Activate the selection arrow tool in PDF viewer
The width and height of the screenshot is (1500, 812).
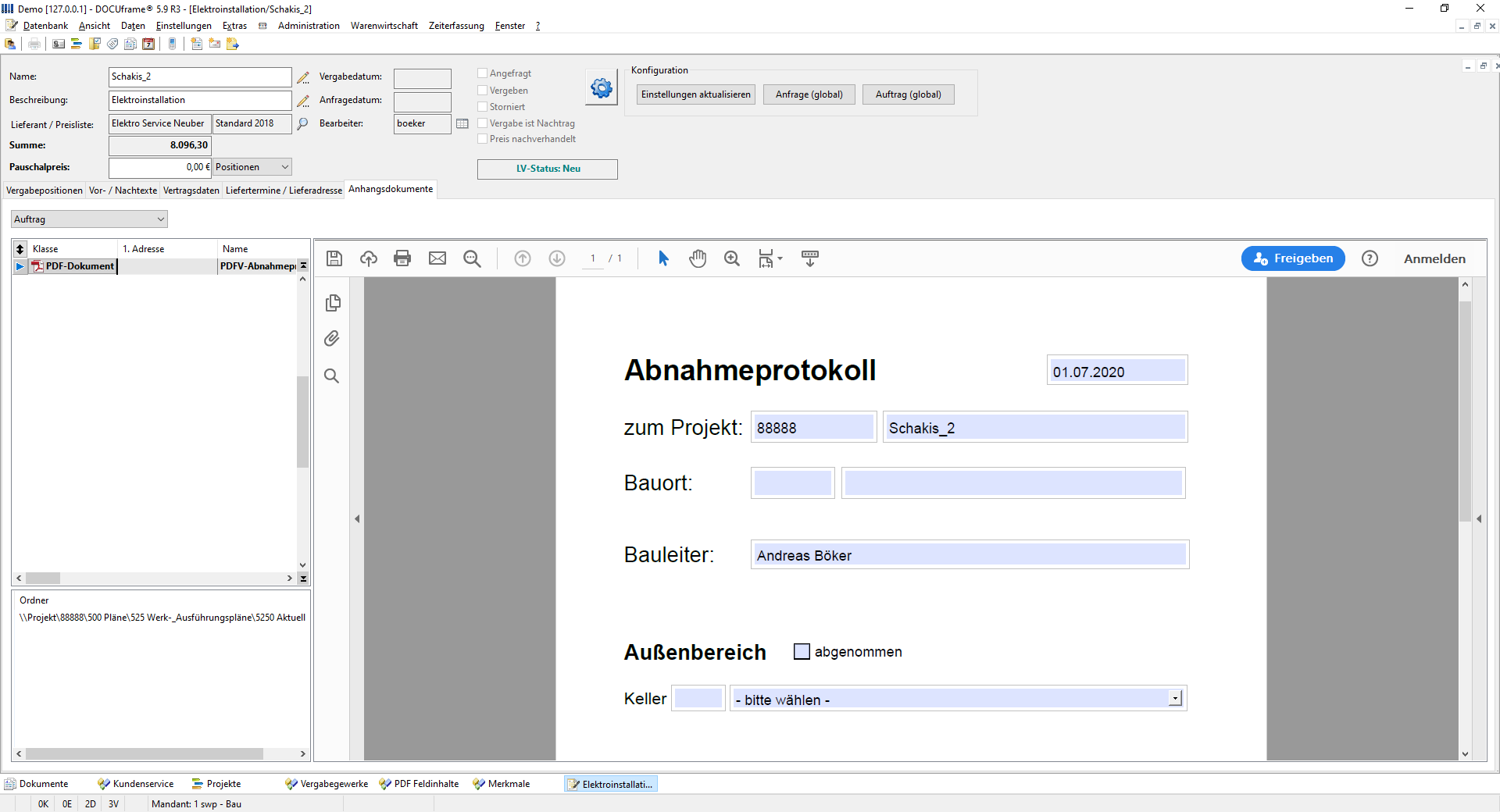(663, 258)
